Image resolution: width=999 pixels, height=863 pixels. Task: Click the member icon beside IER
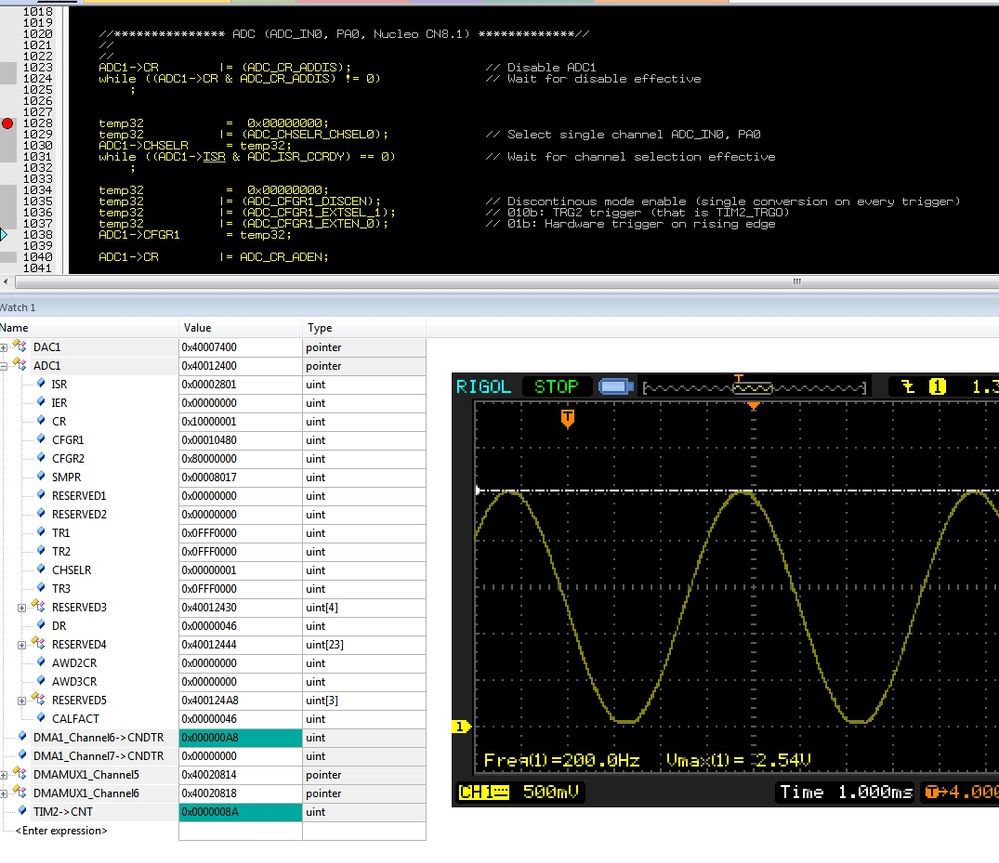tap(41, 402)
